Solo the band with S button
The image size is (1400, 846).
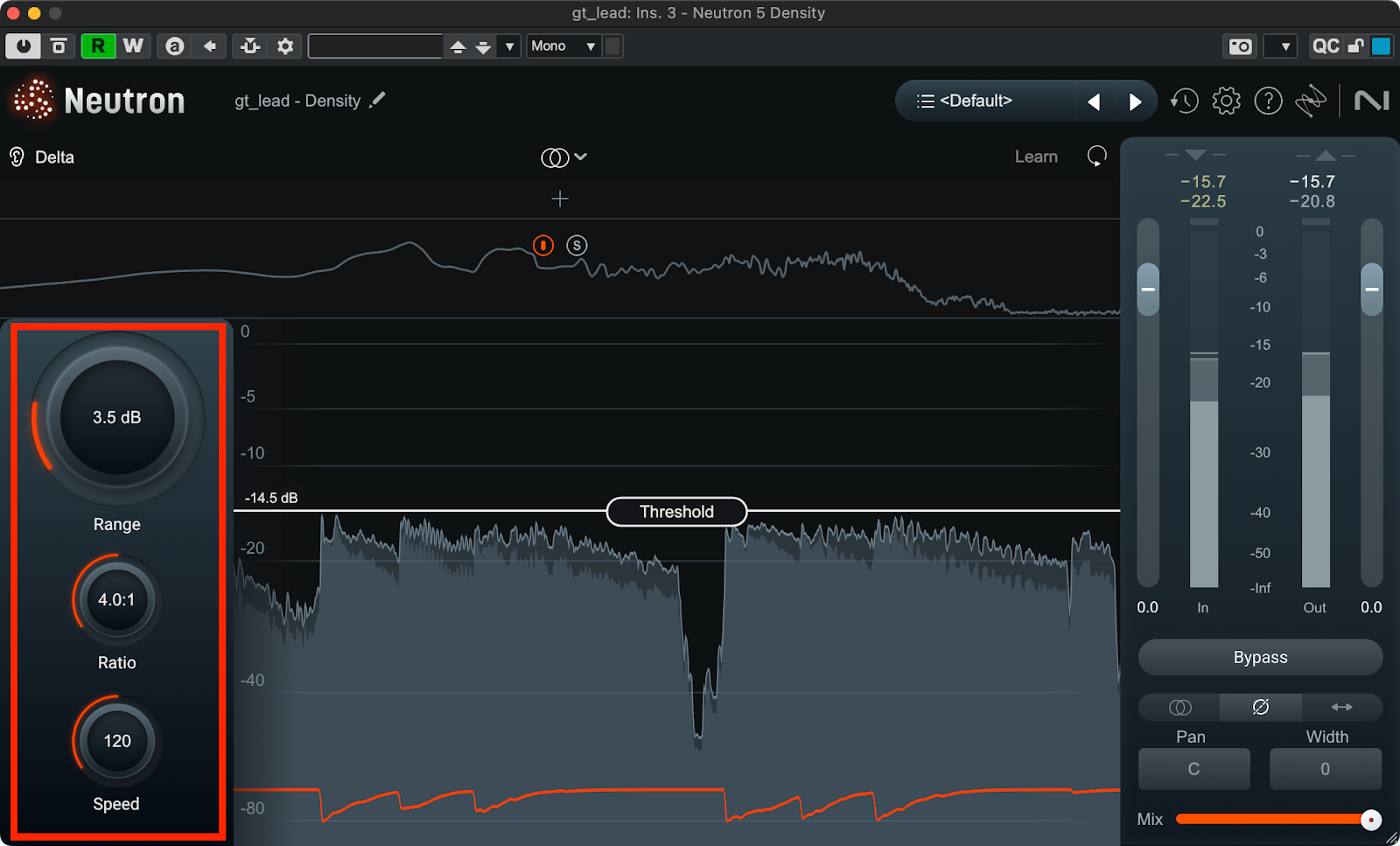click(x=576, y=246)
